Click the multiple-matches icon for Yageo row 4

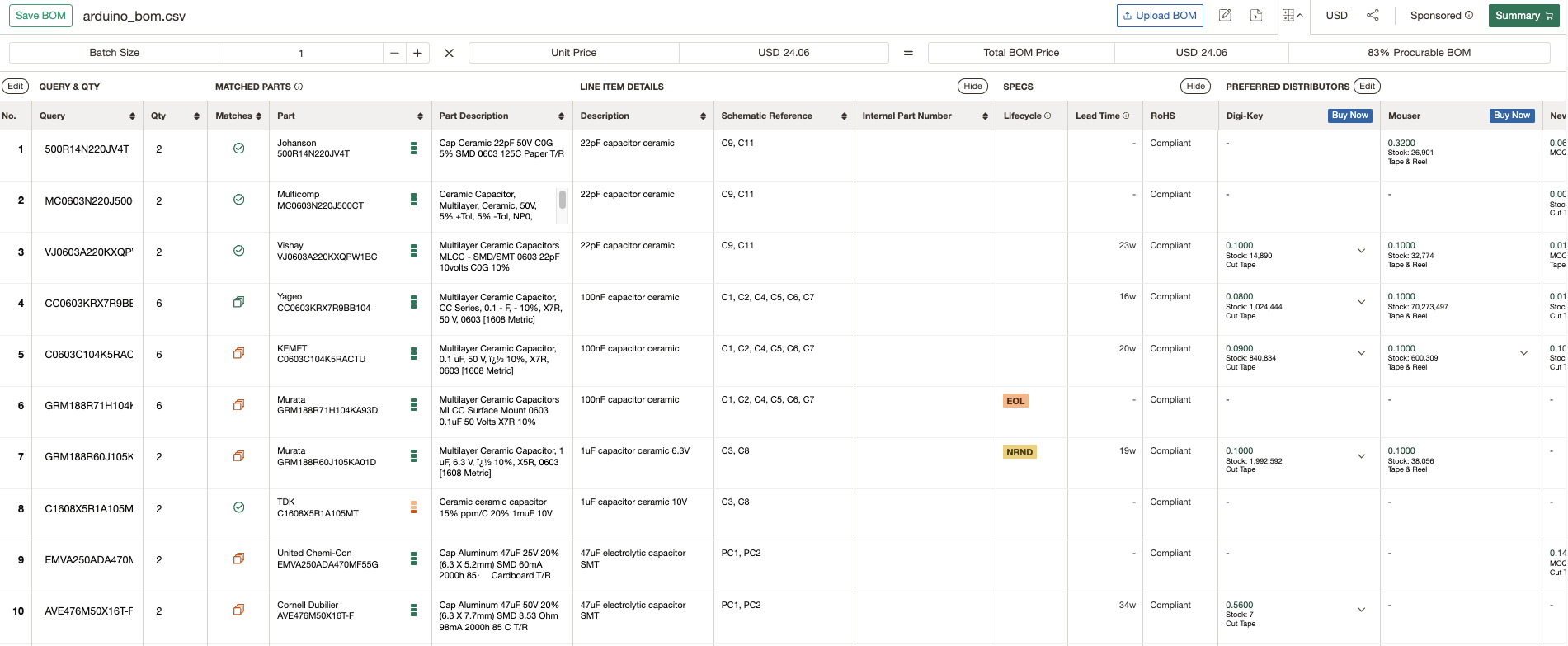[238, 302]
